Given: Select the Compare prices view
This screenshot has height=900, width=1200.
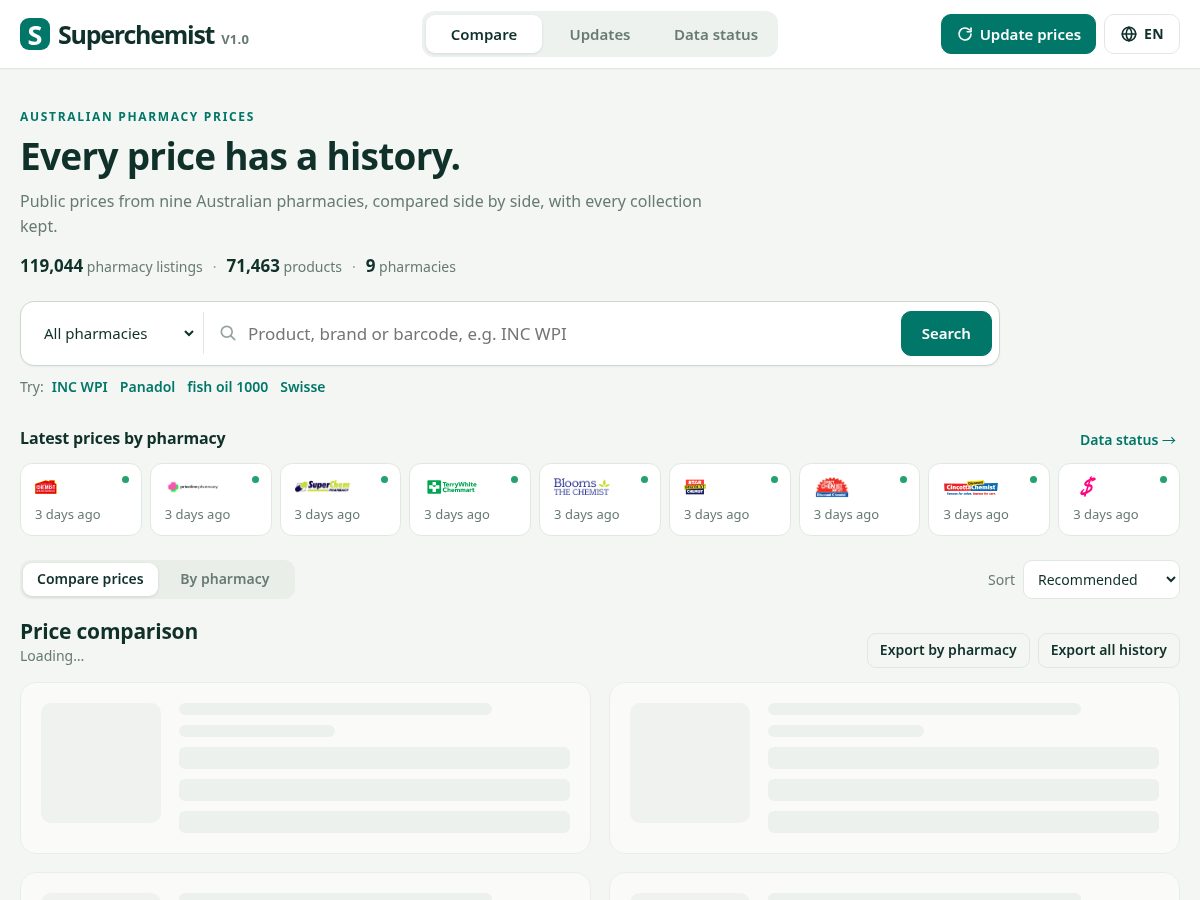Looking at the screenshot, I should [x=90, y=579].
